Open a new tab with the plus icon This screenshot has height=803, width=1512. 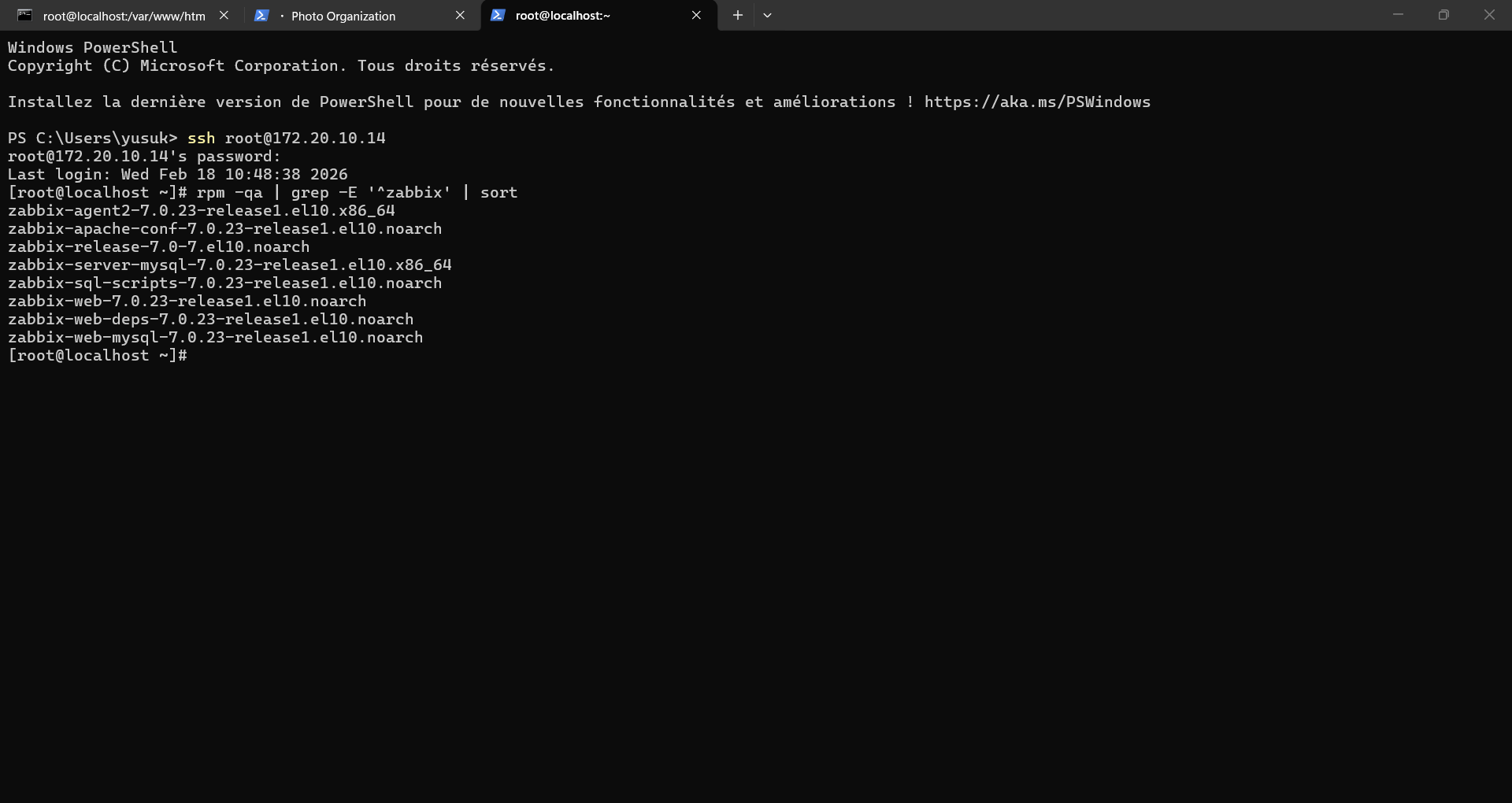click(x=737, y=15)
